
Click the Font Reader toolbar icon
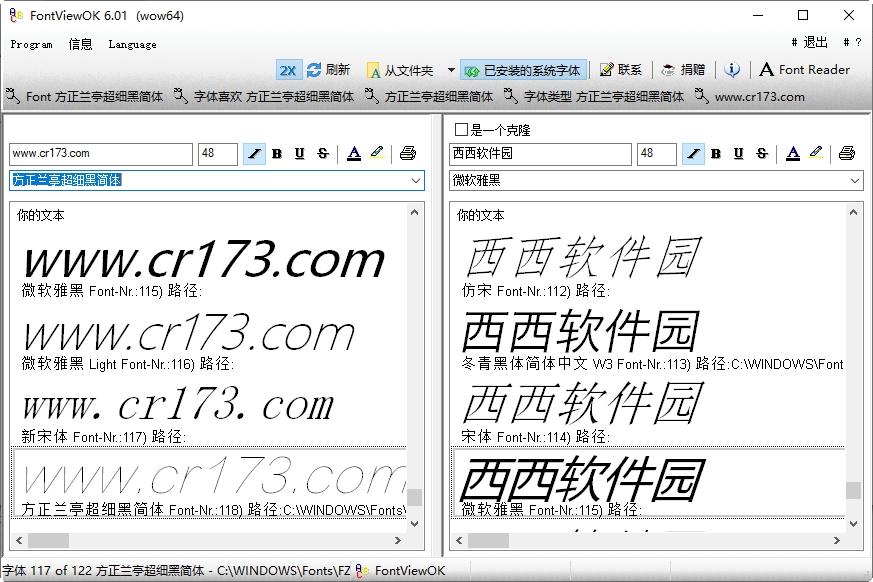pos(767,70)
